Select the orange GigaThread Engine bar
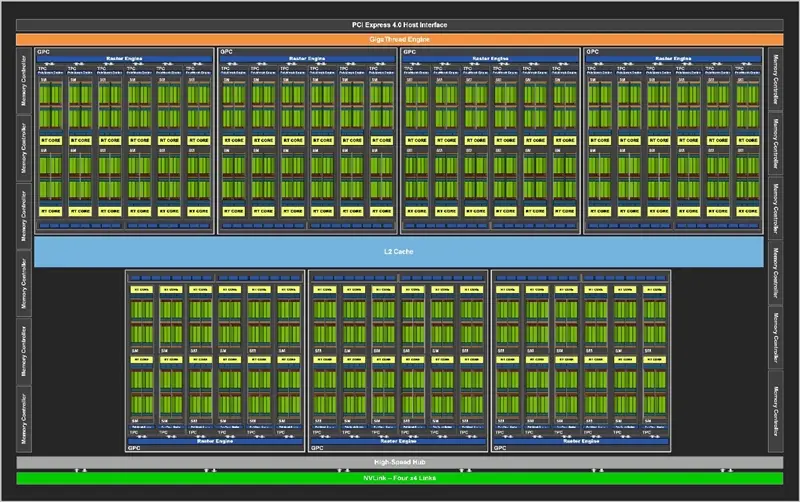This screenshot has height=502, width=800. [x=399, y=39]
